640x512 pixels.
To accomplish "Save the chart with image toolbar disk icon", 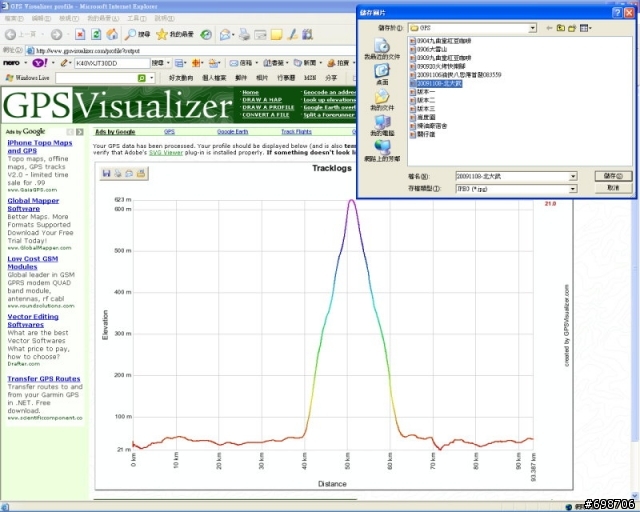I will click(x=107, y=174).
